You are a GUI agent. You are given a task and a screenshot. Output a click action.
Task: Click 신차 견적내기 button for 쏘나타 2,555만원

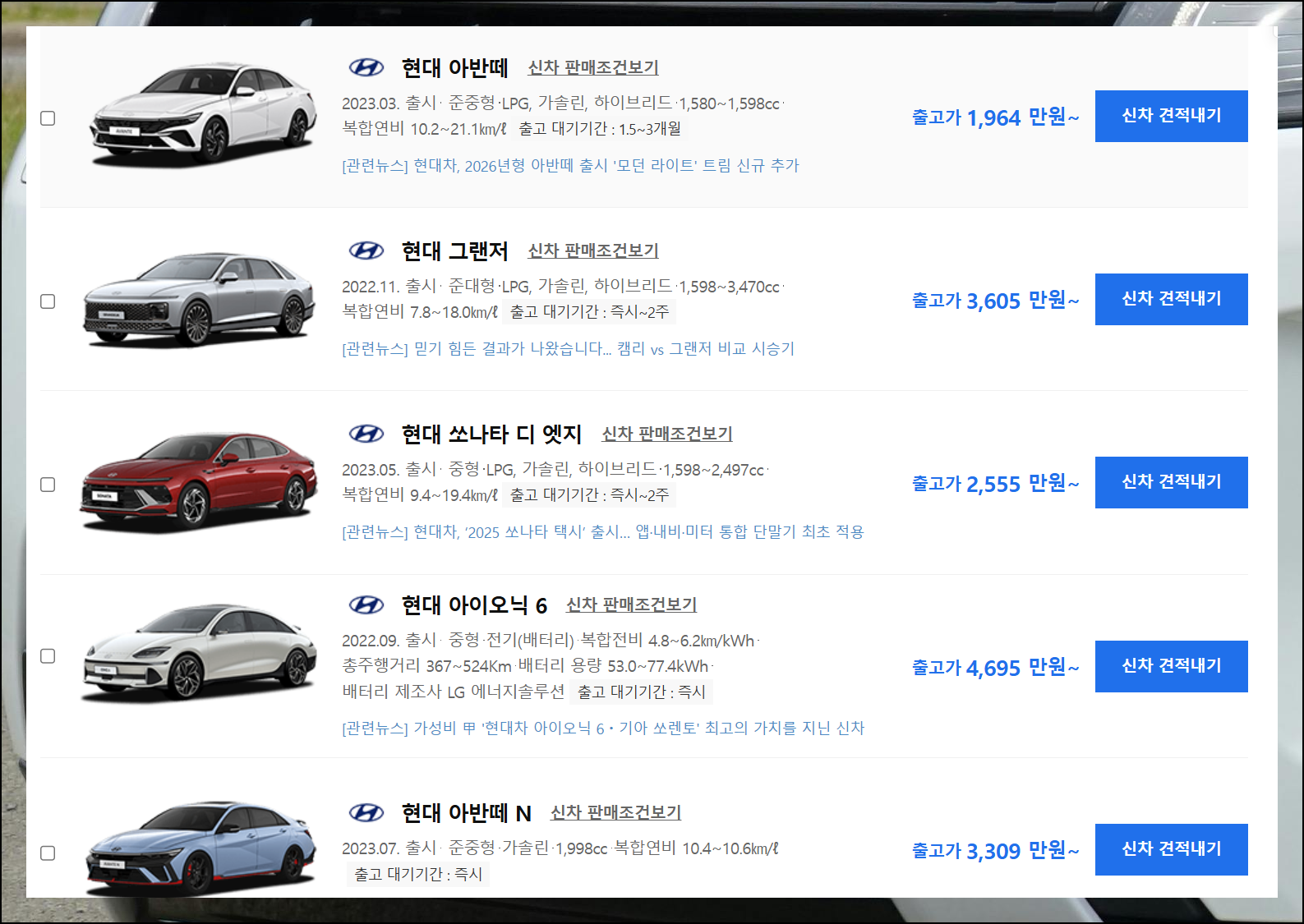(x=1172, y=482)
